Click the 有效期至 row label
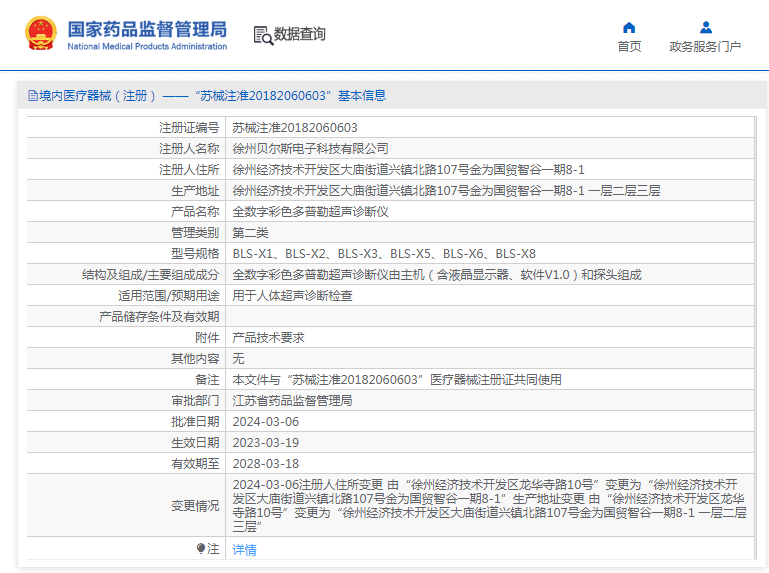The width and height of the screenshot is (769, 573). point(195,464)
